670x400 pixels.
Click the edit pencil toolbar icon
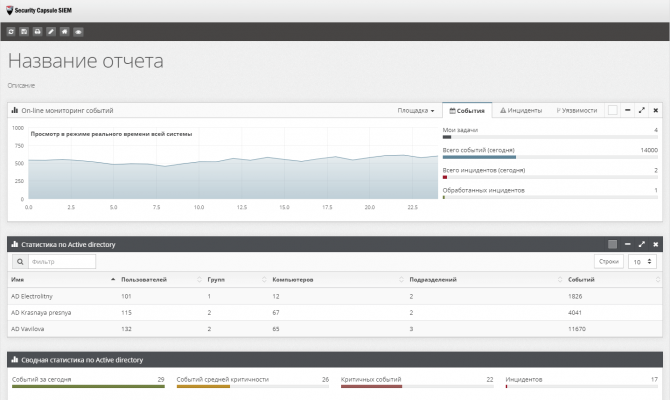point(51,32)
